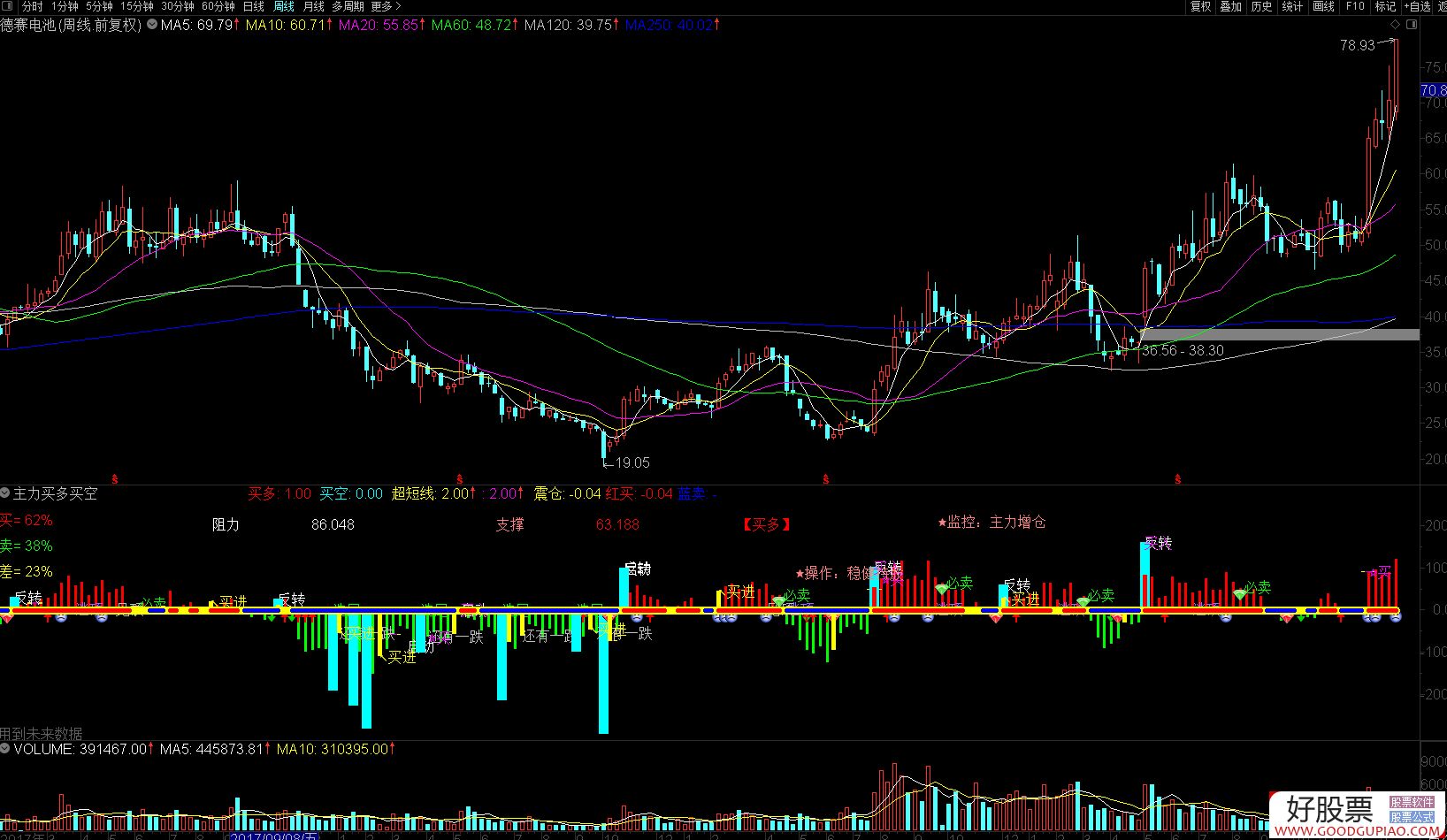Select the 15分钟 period tab

click(x=137, y=6)
